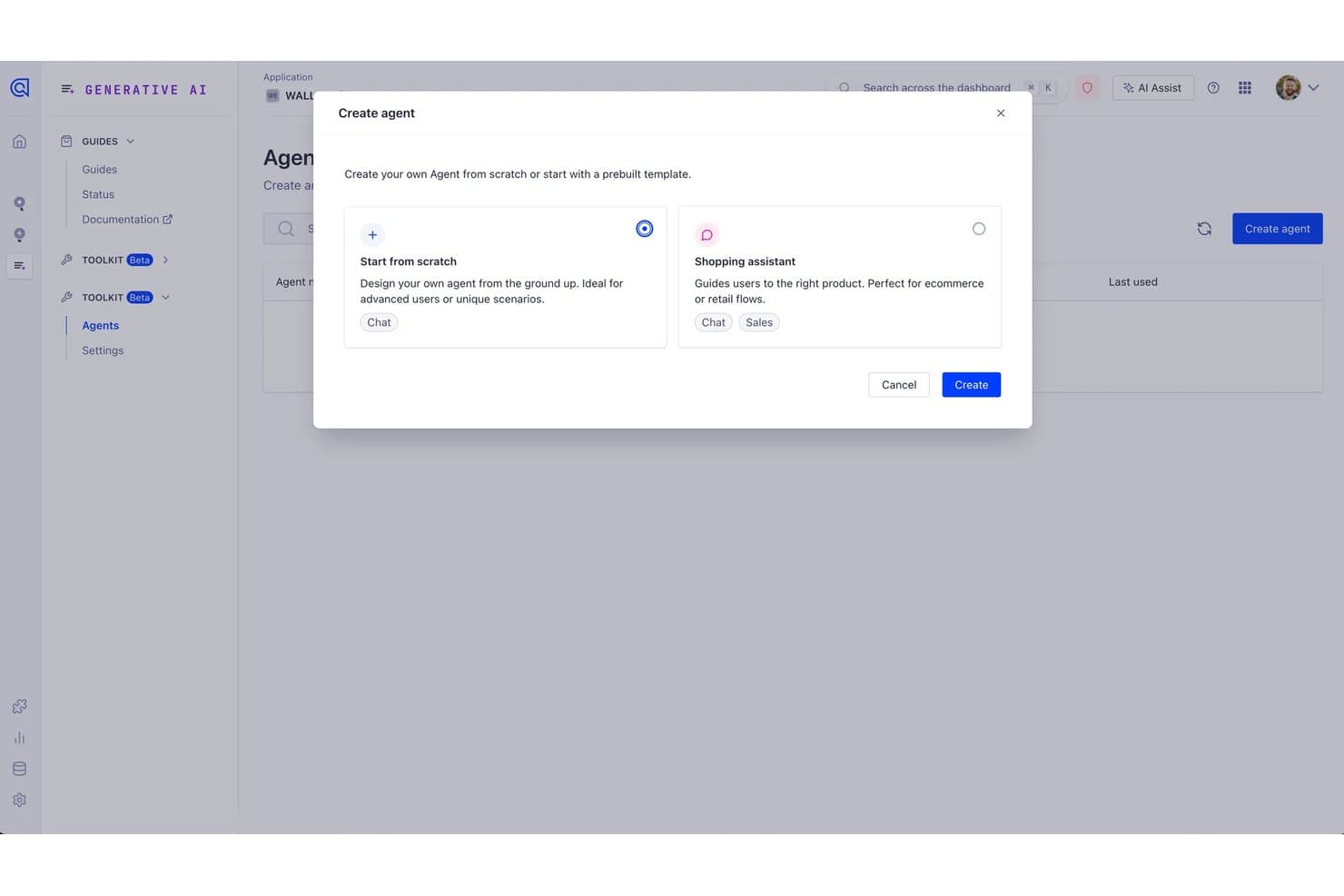Open the AI Assist button
The width and height of the screenshot is (1344, 896).
(1152, 88)
